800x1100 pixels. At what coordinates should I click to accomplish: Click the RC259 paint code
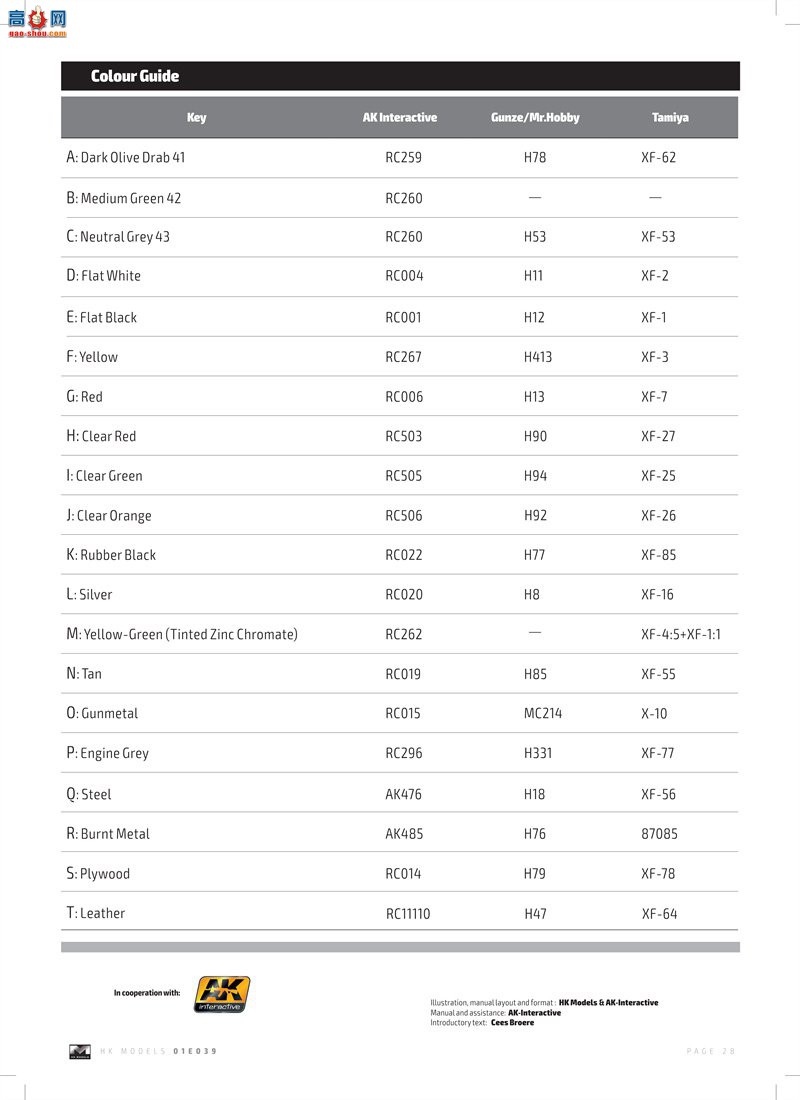[404, 158]
